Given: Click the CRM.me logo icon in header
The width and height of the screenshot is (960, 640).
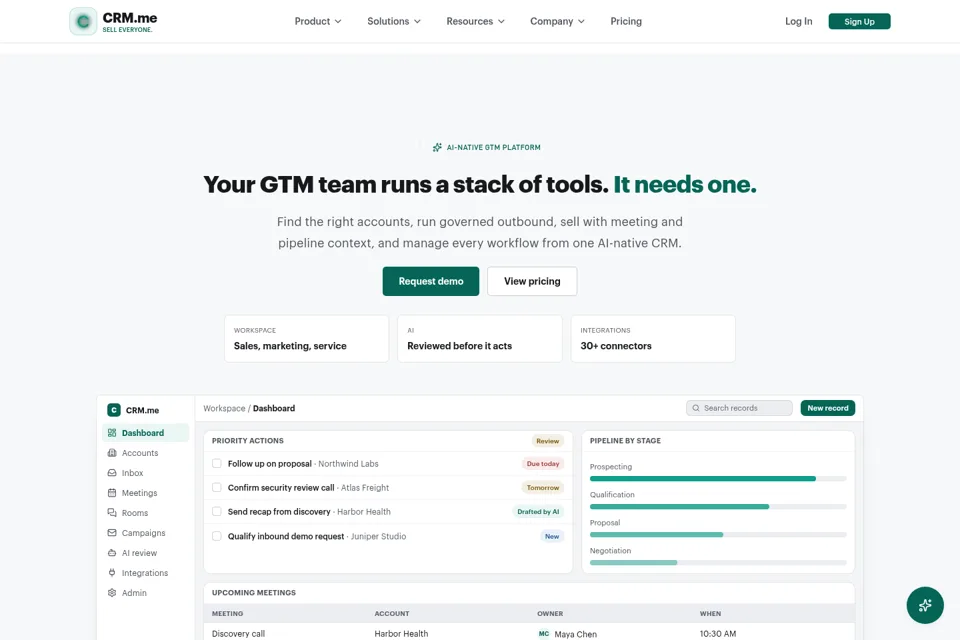Looking at the screenshot, I should pyautogui.click(x=83, y=21).
